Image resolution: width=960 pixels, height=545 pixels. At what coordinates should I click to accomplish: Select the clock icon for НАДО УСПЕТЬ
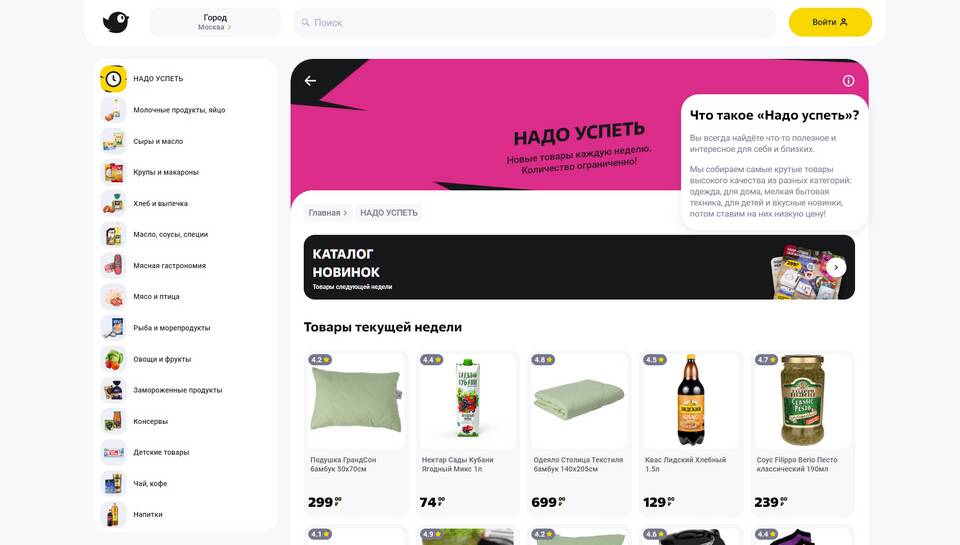113,79
